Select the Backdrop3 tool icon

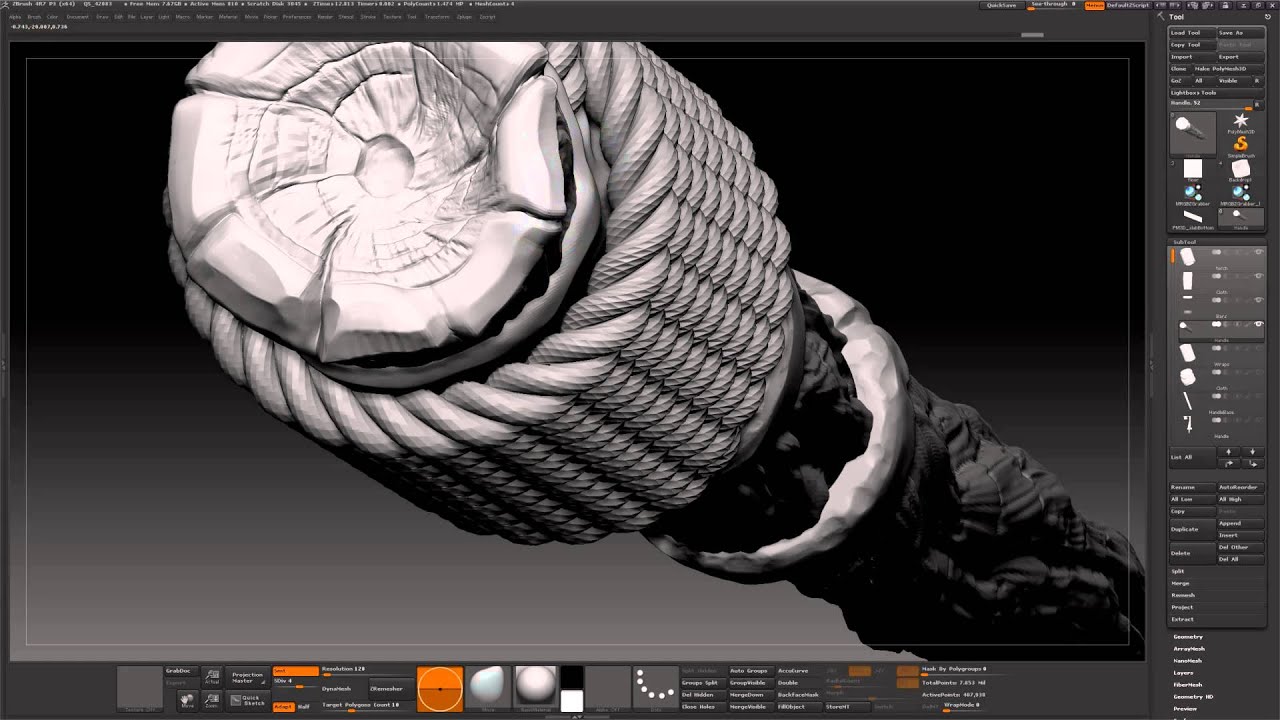pos(1240,169)
